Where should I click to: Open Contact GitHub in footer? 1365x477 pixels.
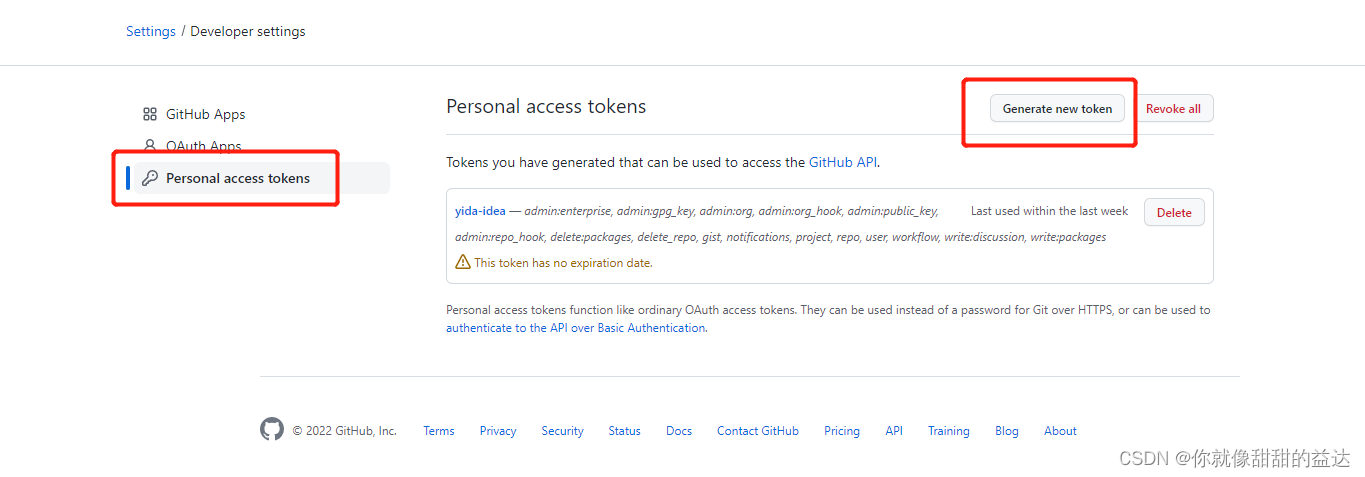758,431
